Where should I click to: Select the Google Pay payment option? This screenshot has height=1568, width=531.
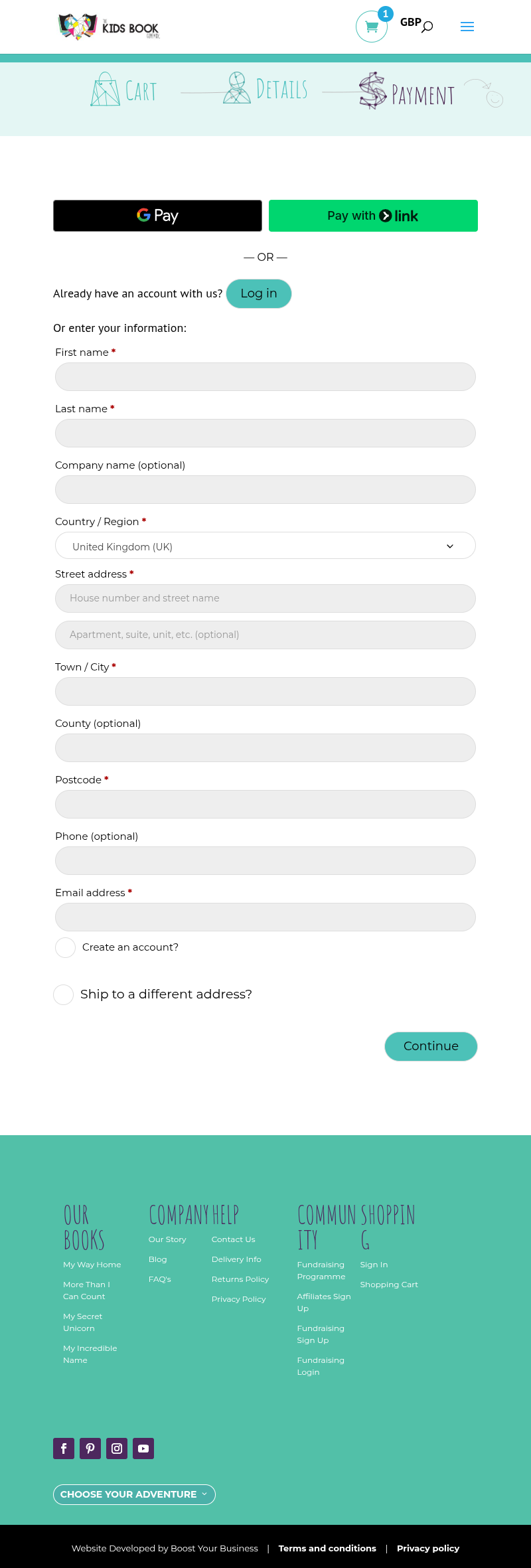click(x=157, y=216)
